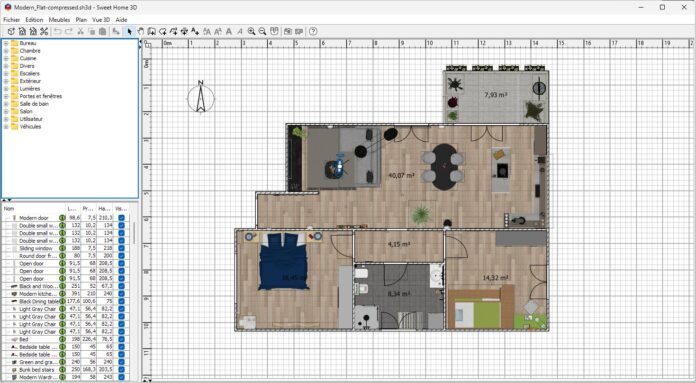
Task: Activate the Pan hand tool
Action: (141, 31)
